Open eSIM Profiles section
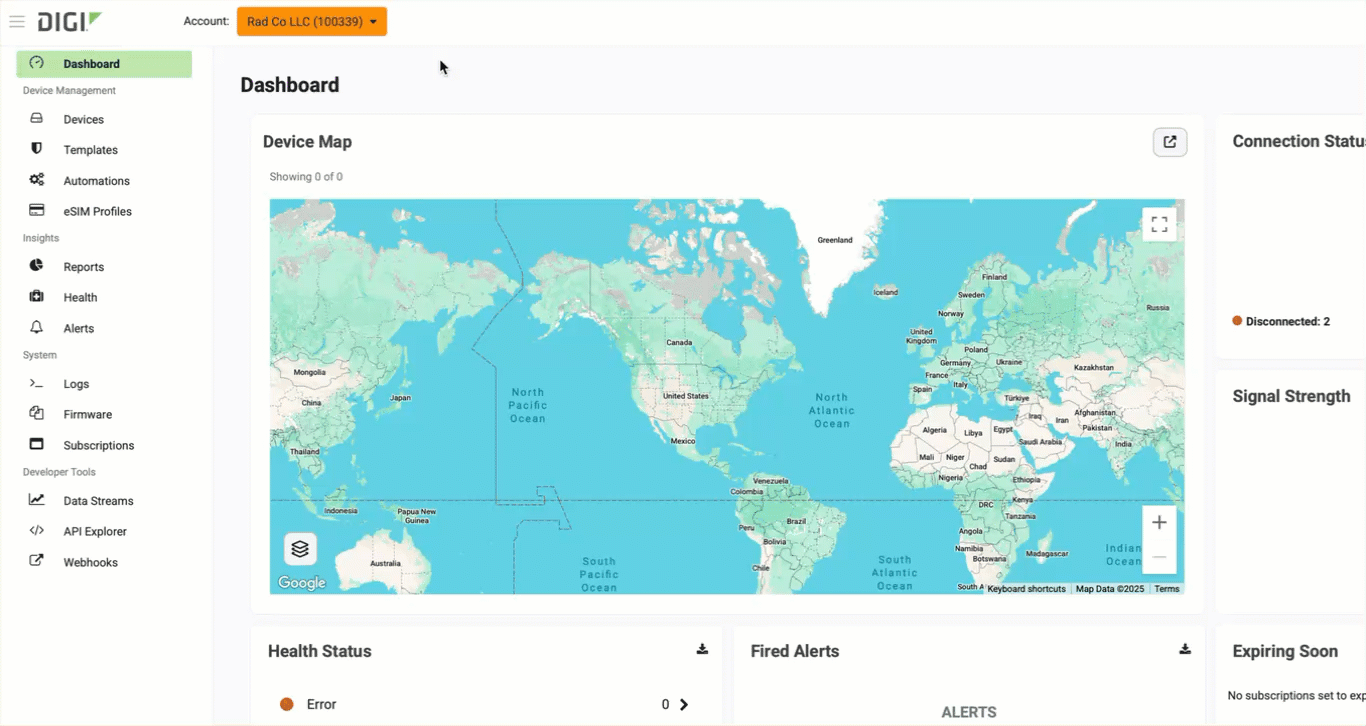Viewport: 1366px width, 726px height. tap(97, 211)
